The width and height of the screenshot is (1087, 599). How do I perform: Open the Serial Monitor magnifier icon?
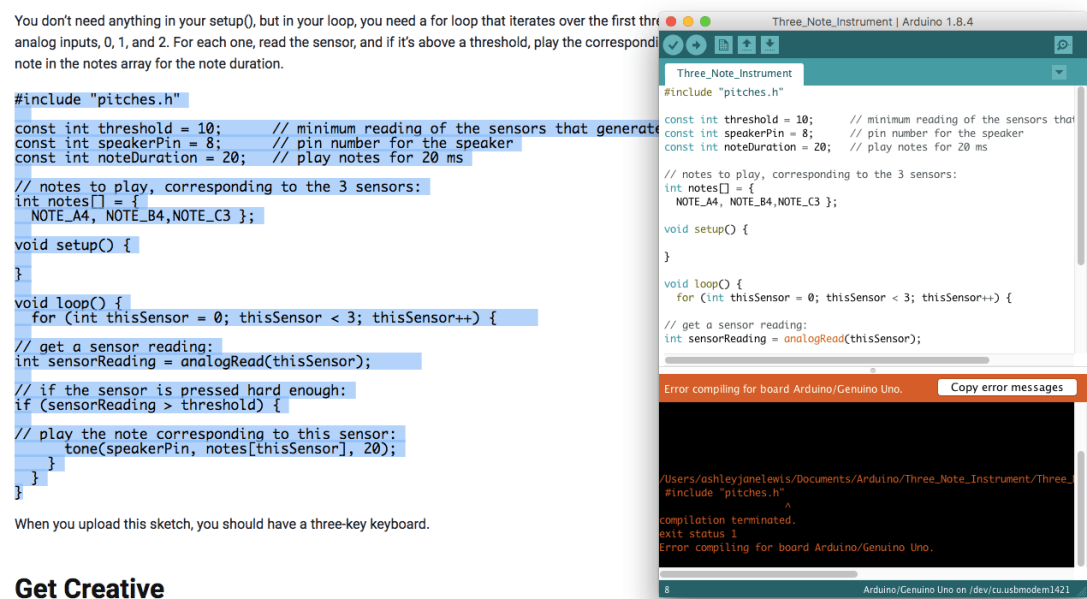[x=1062, y=45]
